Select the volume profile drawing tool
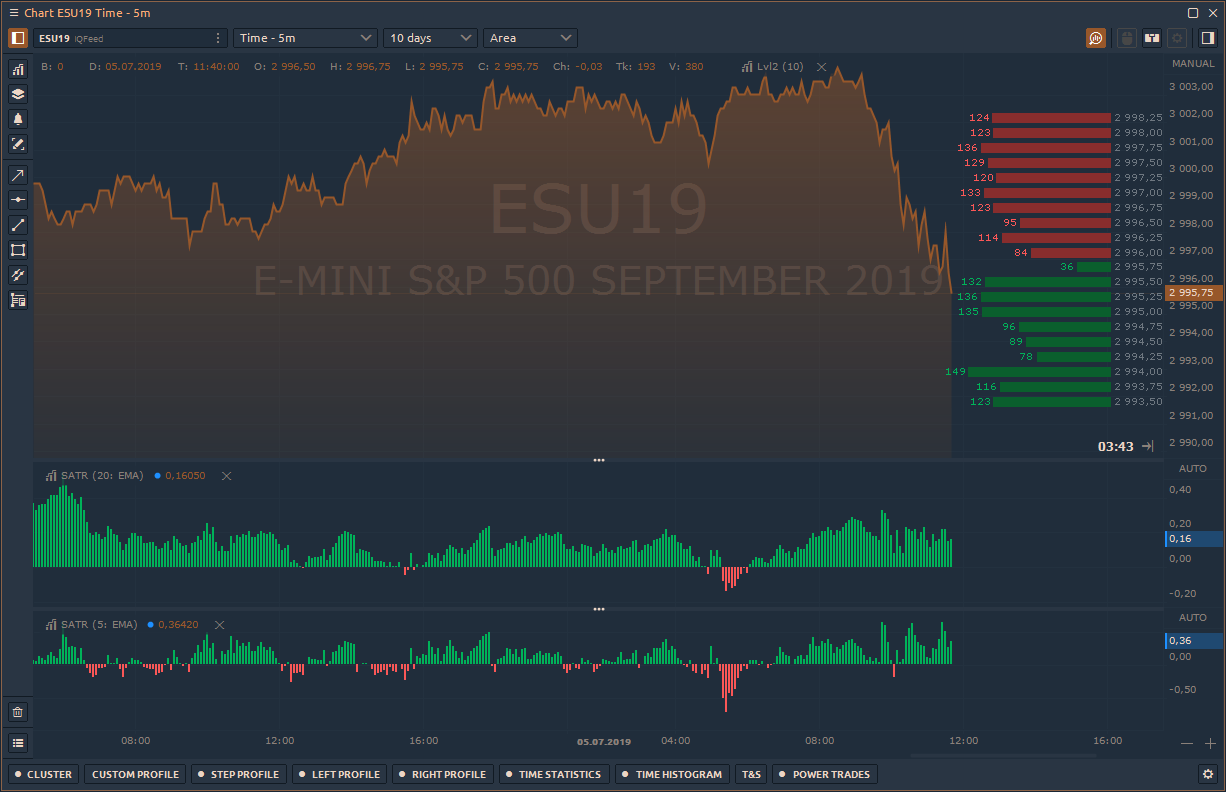The image size is (1226, 792). pos(18,300)
